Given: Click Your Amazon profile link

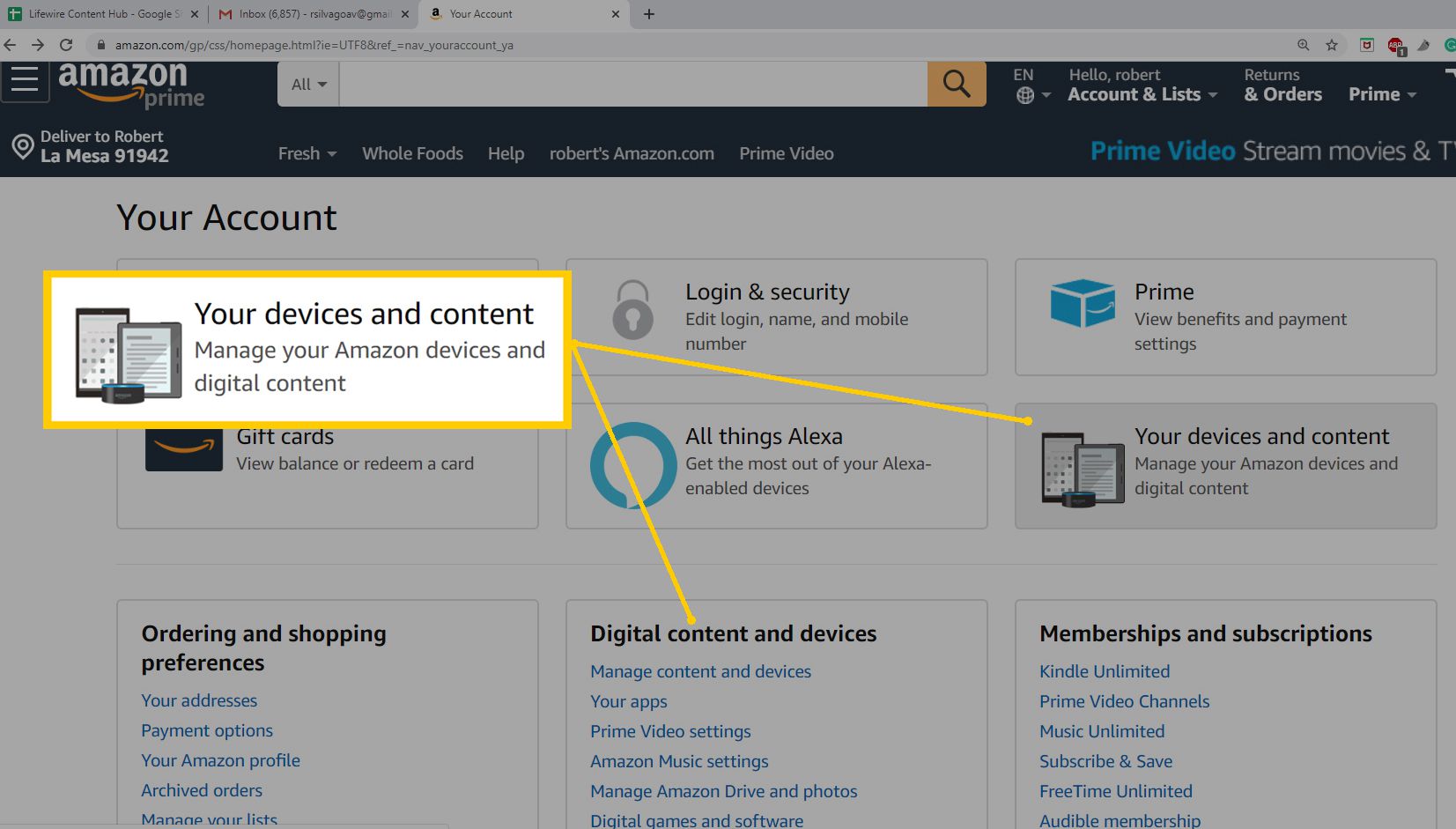Looking at the screenshot, I should [220, 760].
